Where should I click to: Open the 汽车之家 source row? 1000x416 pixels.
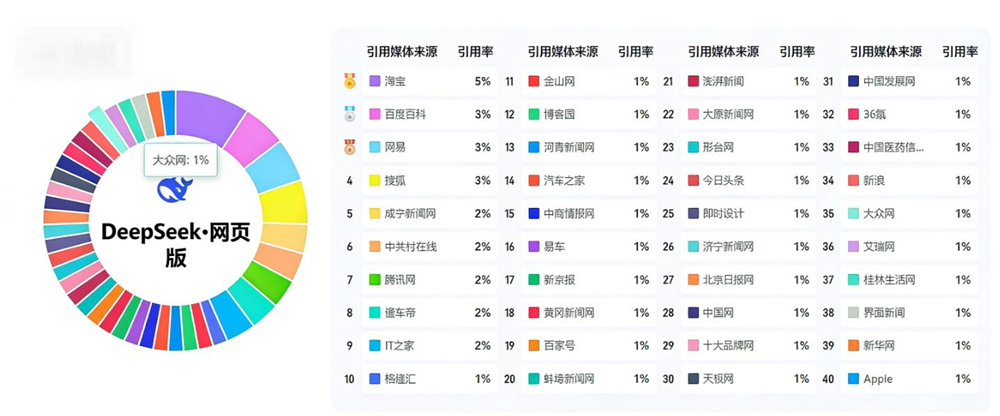tap(590, 181)
